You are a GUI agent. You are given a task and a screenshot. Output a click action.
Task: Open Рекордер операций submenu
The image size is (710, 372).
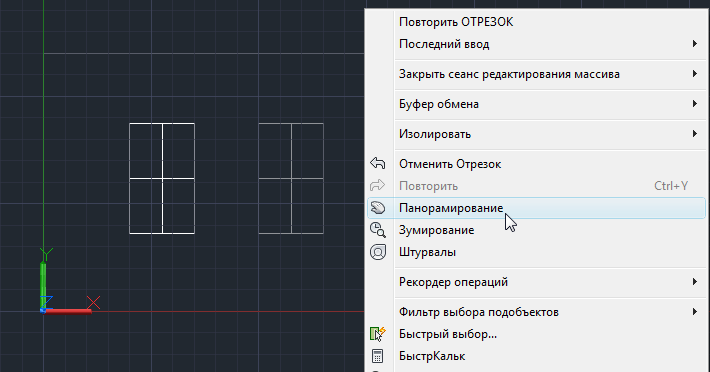click(x=536, y=282)
